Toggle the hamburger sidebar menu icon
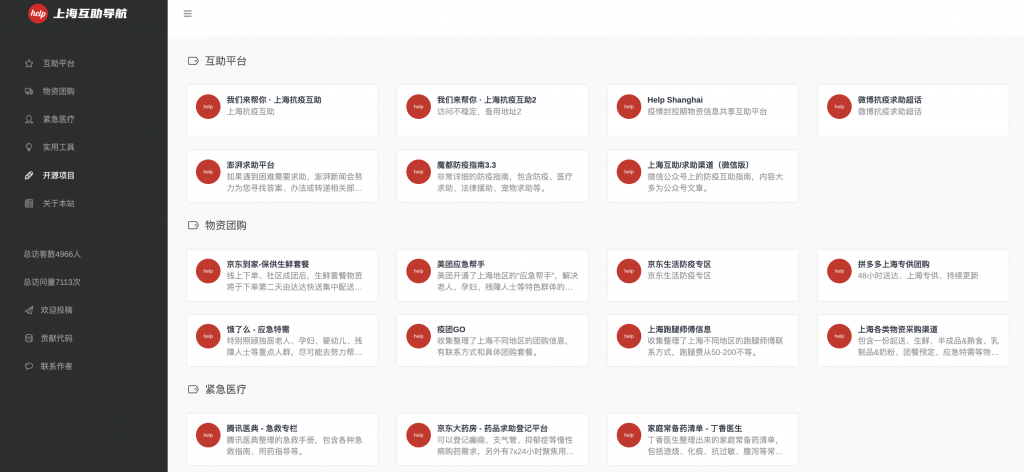Screen dimensions: 1024x472 [x=188, y=14]
